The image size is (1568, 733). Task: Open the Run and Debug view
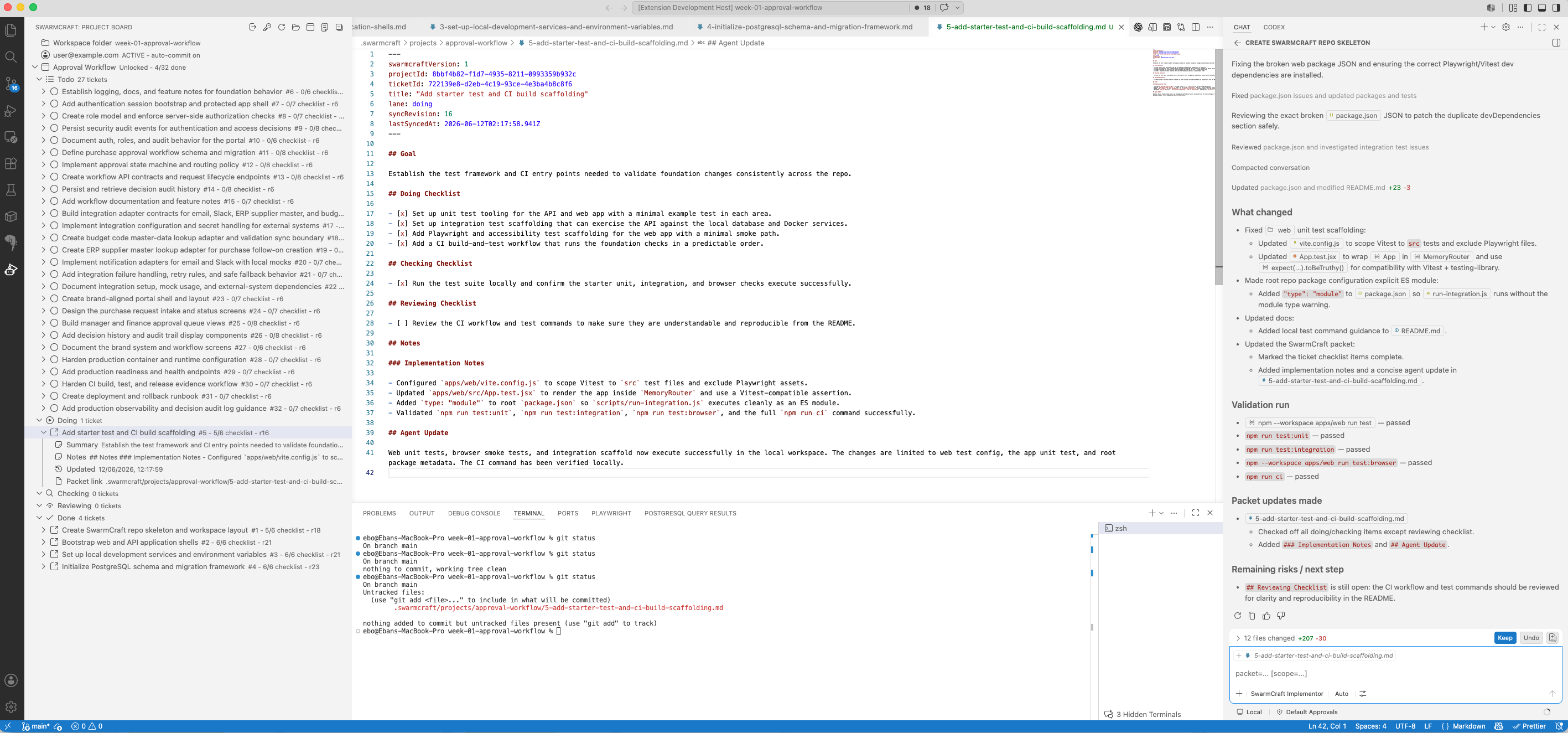coord(11,111)
